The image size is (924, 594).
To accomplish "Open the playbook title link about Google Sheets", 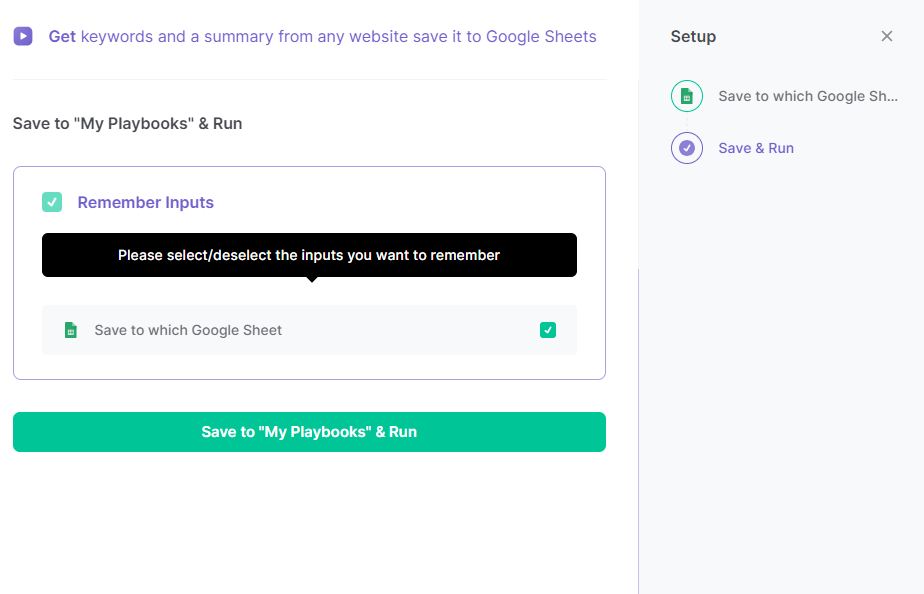I will (322, 37).
